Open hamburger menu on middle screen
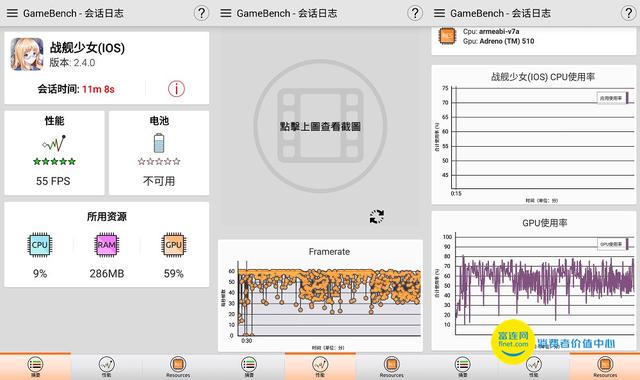 pos(226,13)
